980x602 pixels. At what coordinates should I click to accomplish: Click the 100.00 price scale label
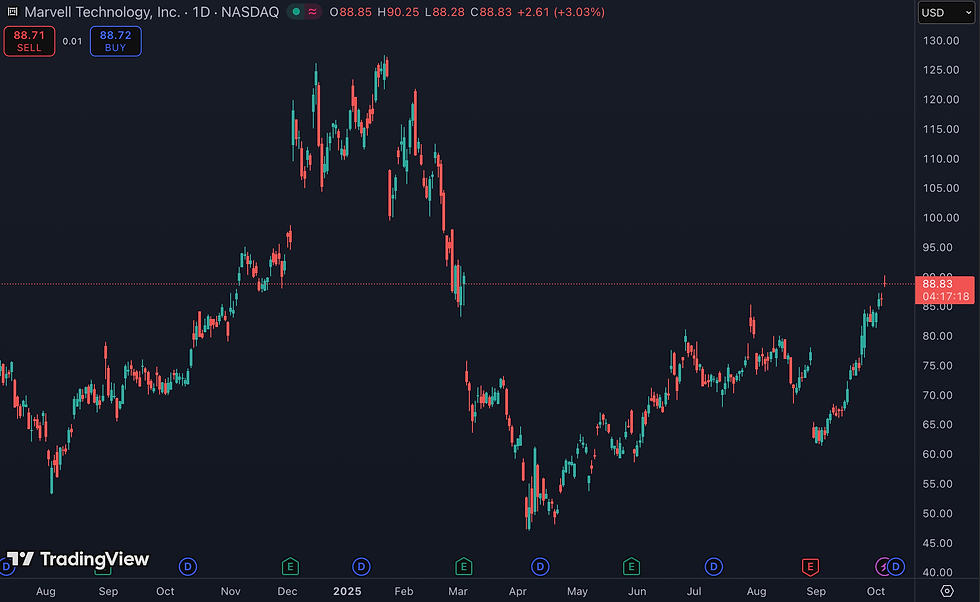(x=941, y=218)
